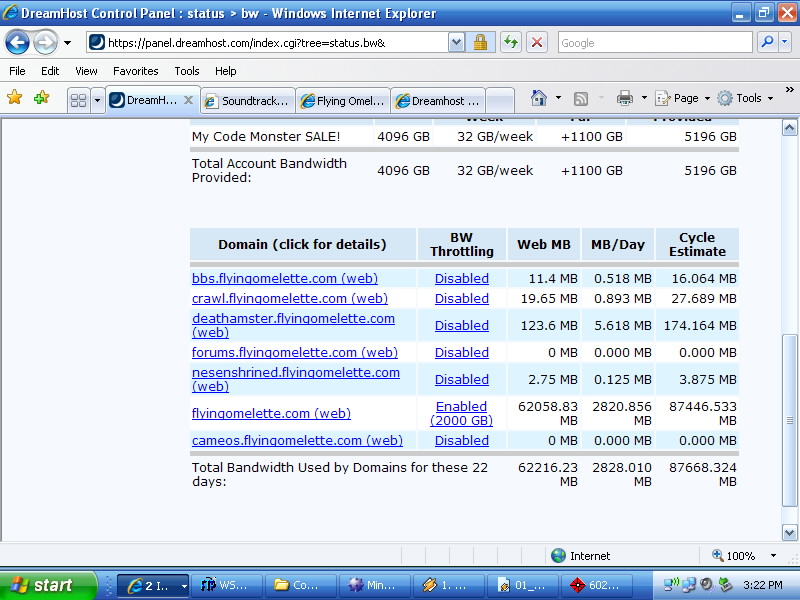Open the View menu
This screenshot has height=600, width=800.
(86, 71)
